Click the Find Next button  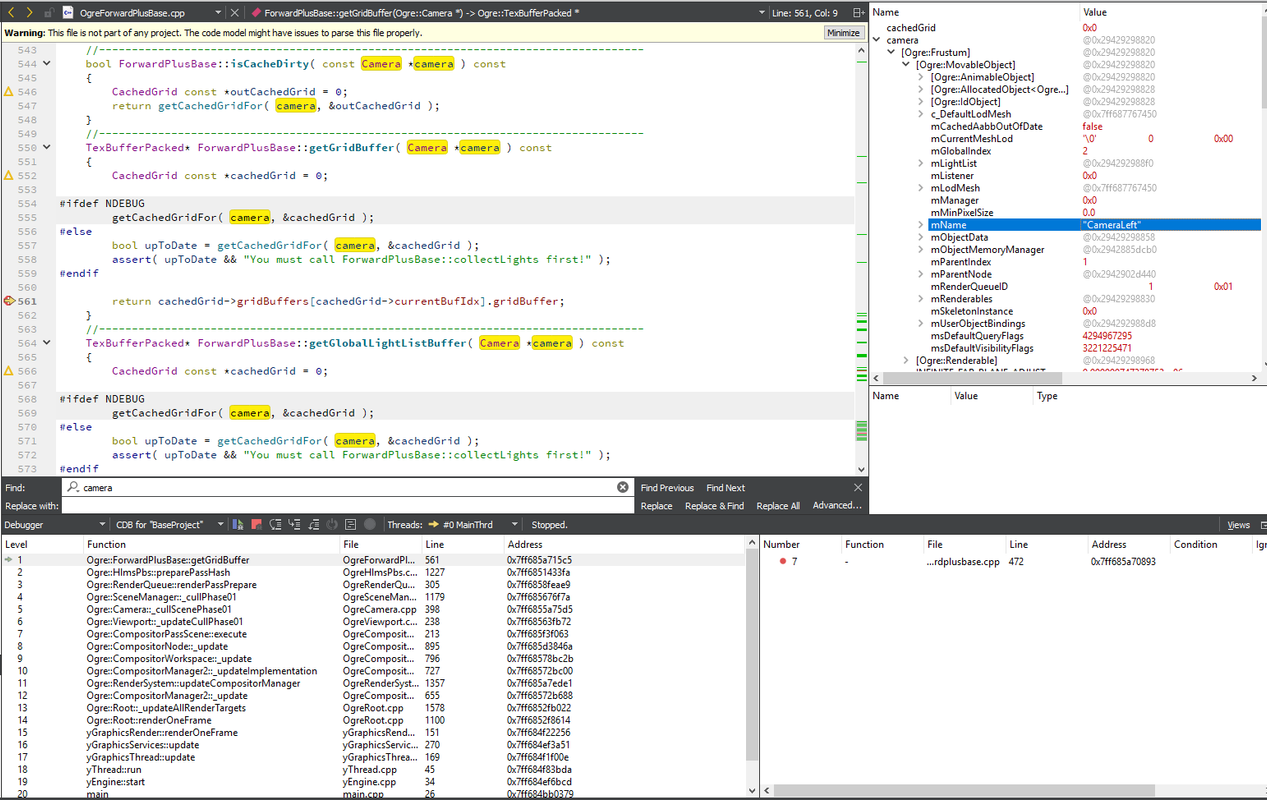click(726, 488)
